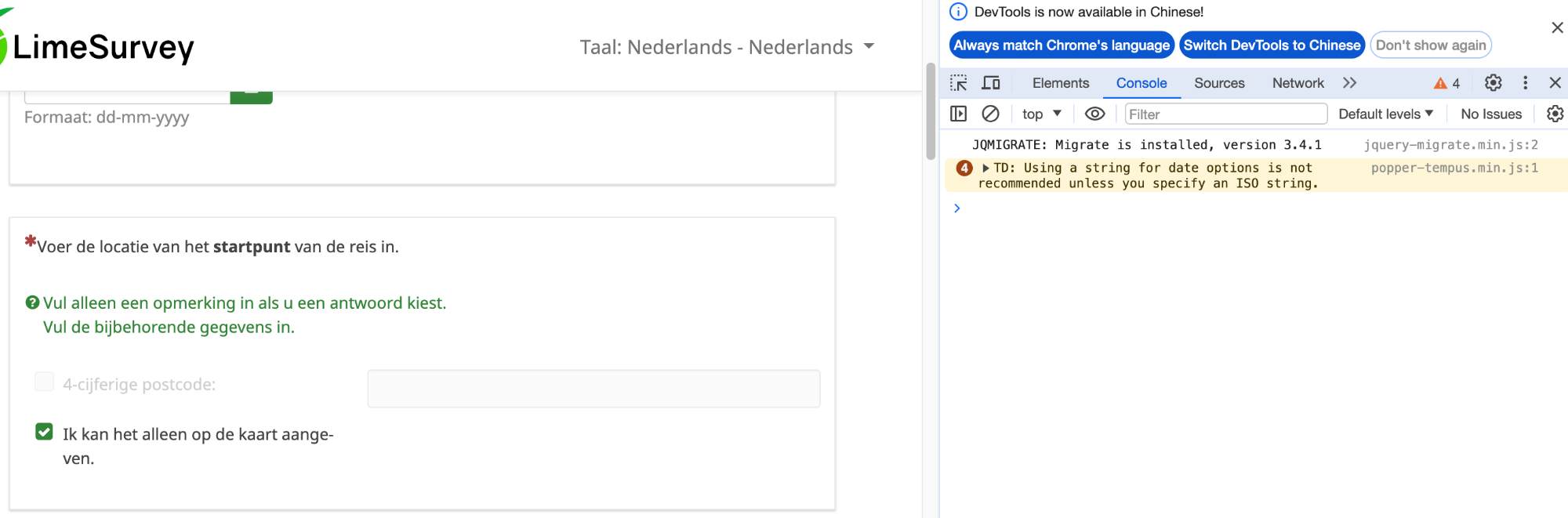Screen dimensions: 1568x518
Task: Open the console settings gear icon
Action: click(x=1555, y=114)
